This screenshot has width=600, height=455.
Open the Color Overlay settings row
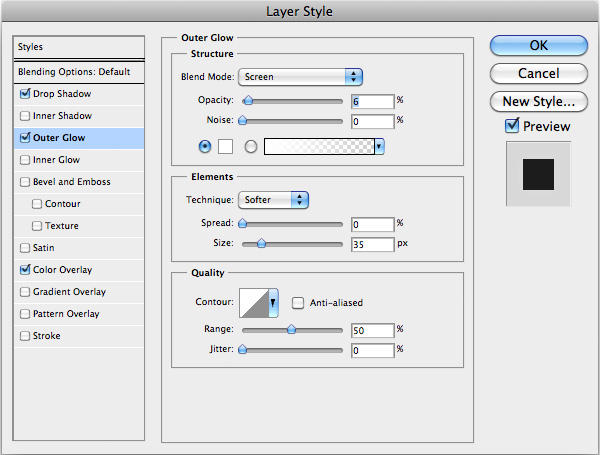(78, 270)
